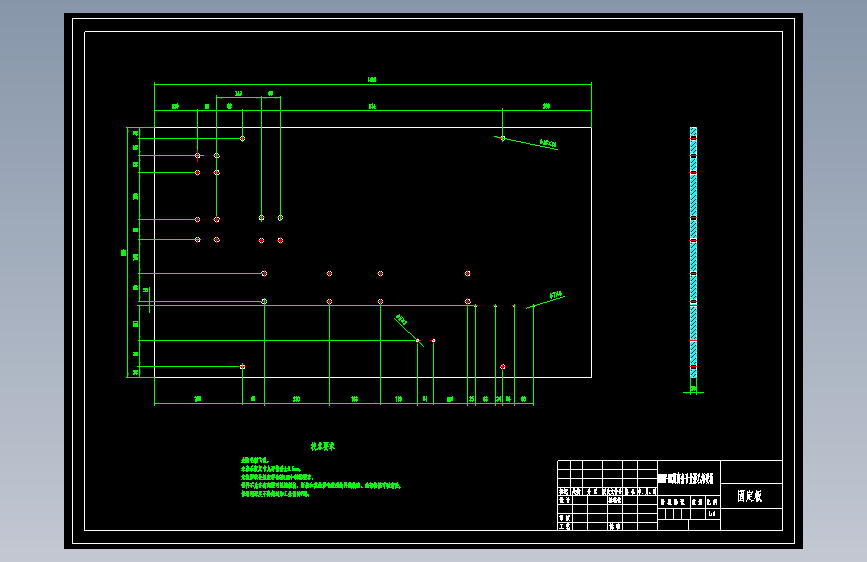This screenshot has height=562, width=867.
Task: Click the 固定板 title block label
Action: click(x=750, y=496)
